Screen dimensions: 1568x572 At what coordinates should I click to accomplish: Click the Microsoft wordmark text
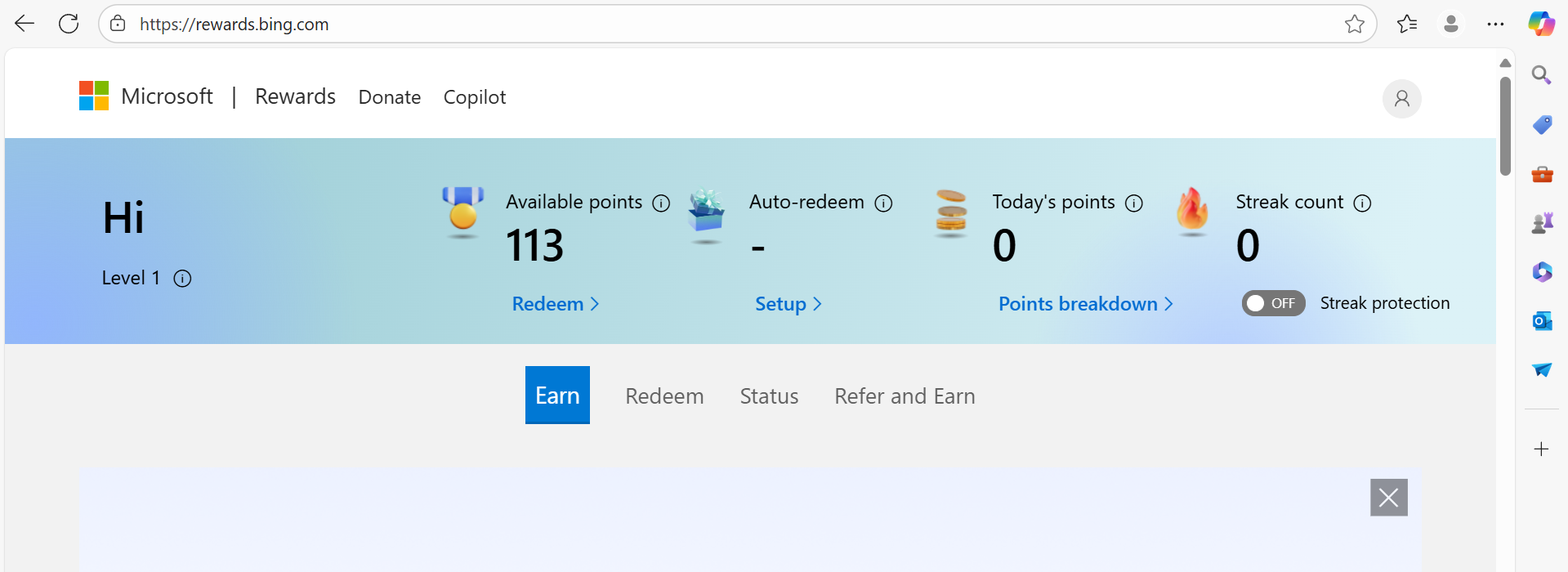click(x=167, y=96)
